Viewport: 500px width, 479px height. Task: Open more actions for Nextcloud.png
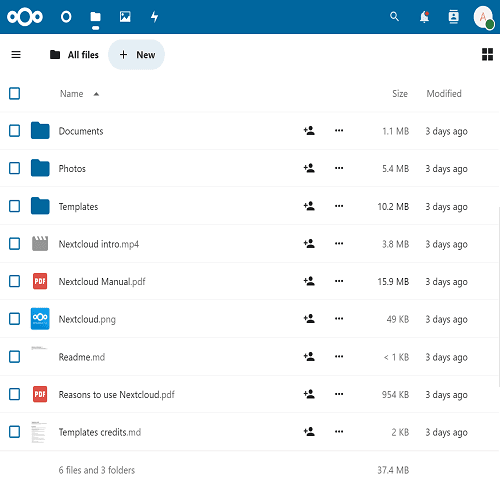[339, 318]
